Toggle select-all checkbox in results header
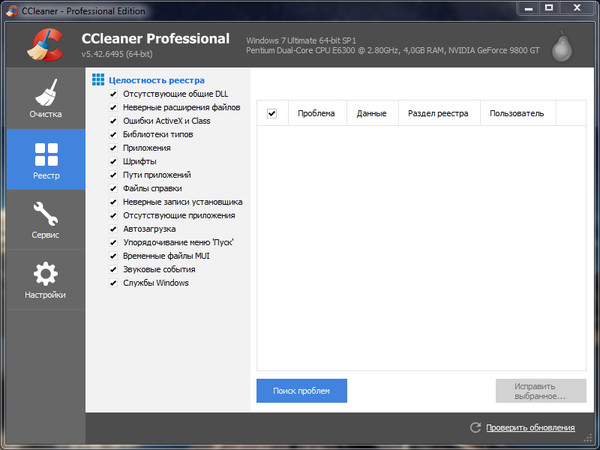Image resolution: width=600 pixels, height=450 pixels. coord(272,114)
